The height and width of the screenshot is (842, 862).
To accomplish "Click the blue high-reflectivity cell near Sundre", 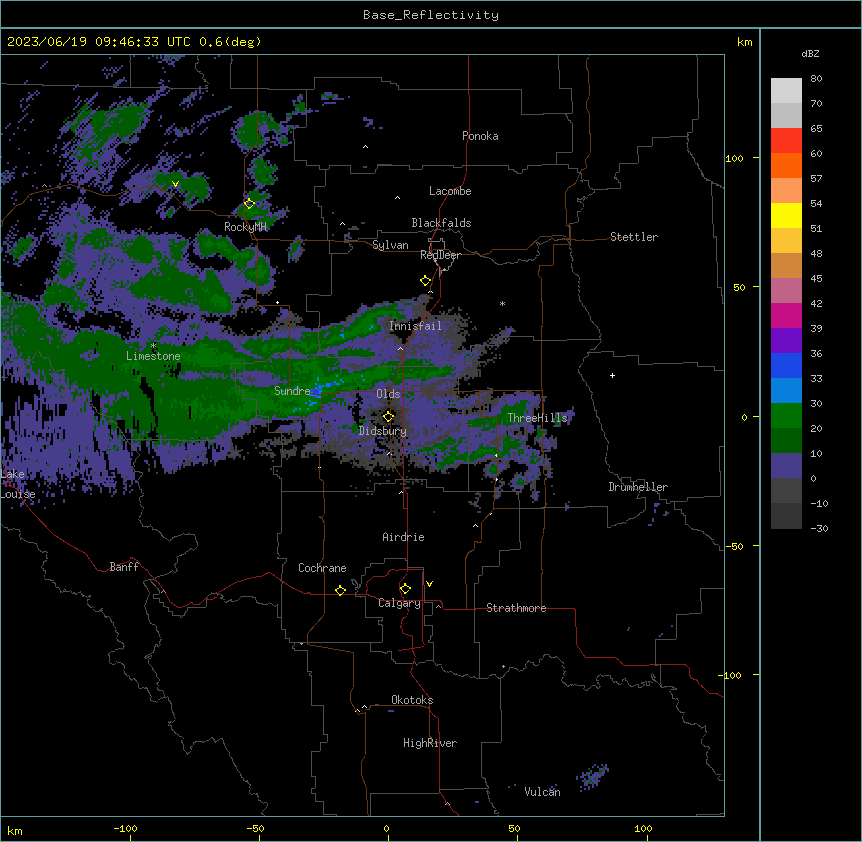I will coord(317,391).
